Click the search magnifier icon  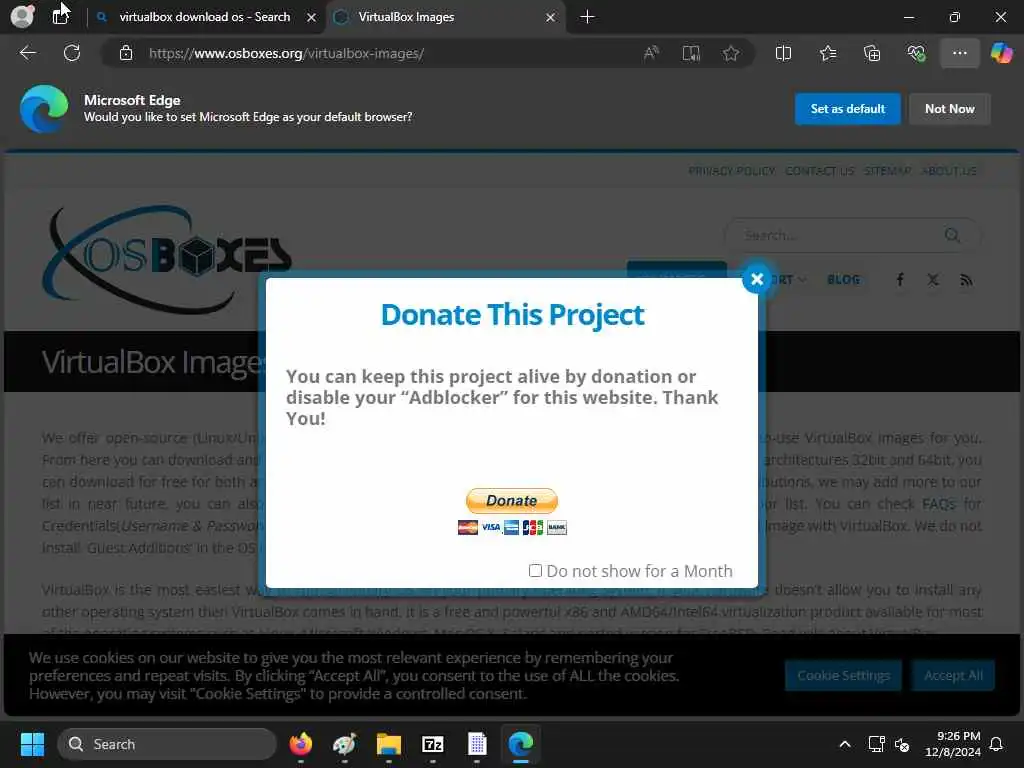coord(952,235)
